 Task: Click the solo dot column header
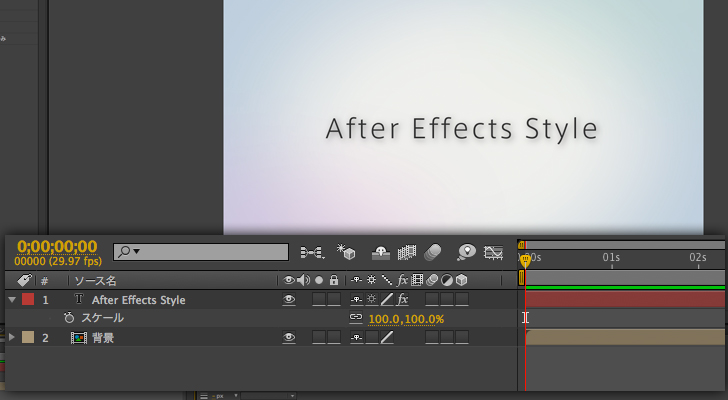[319, 280]
